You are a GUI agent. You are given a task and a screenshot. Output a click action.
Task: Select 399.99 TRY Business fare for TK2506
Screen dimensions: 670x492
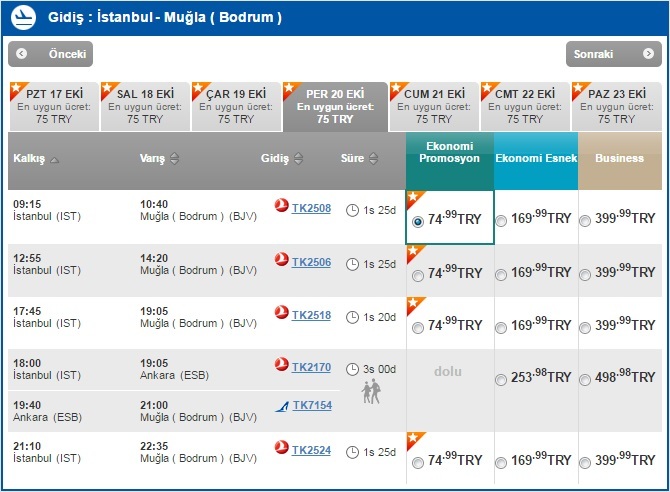[585, 274]
